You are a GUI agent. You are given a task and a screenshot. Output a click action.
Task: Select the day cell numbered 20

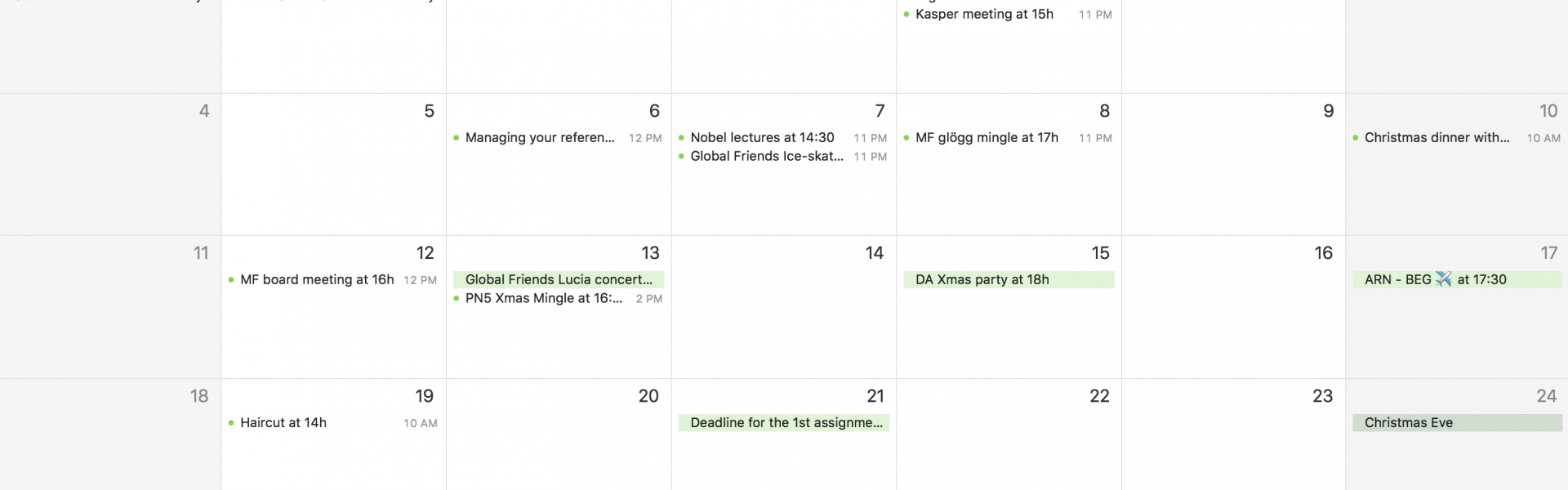click(x=559, y=434)
